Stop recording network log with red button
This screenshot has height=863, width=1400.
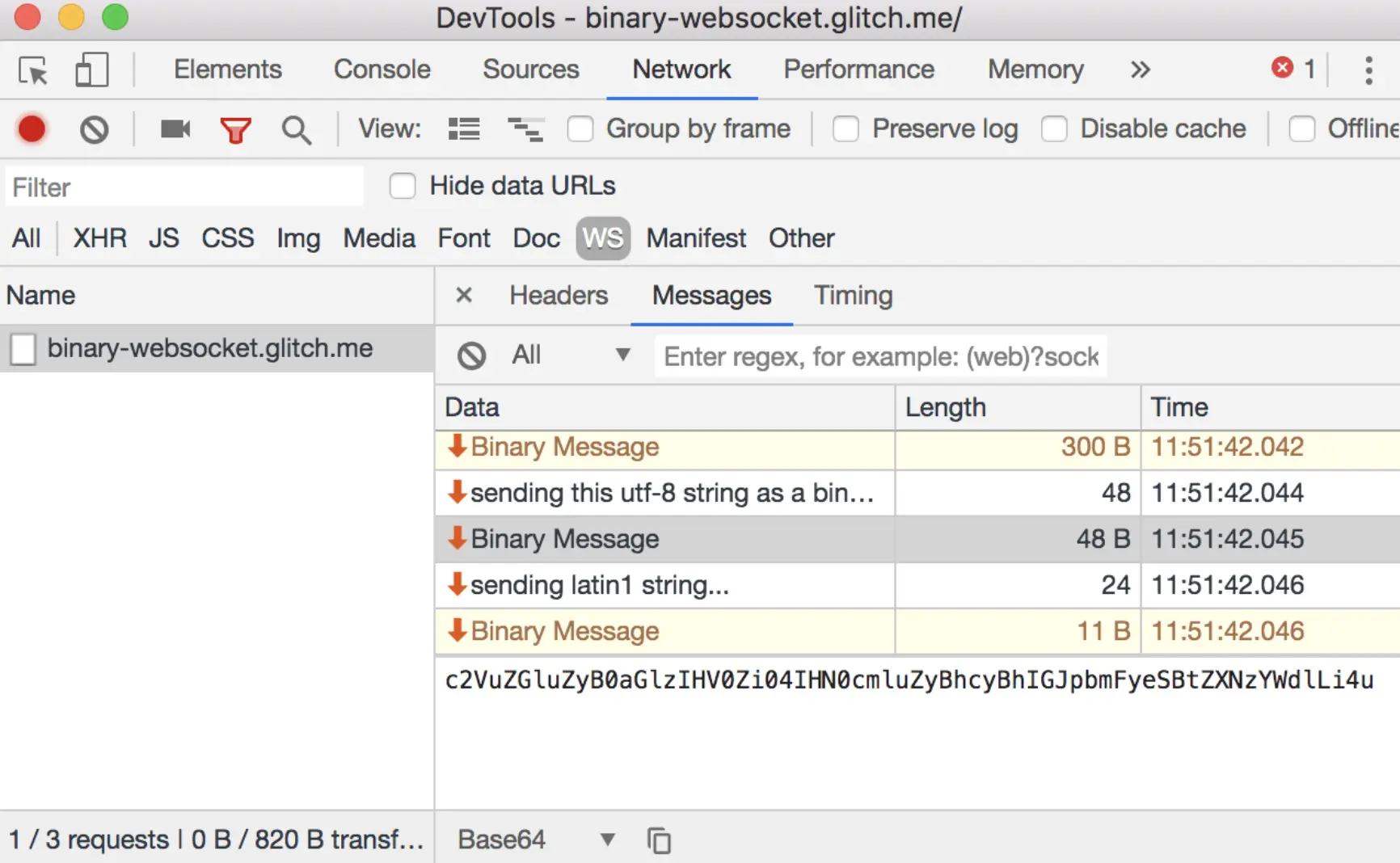pos(32,129)
